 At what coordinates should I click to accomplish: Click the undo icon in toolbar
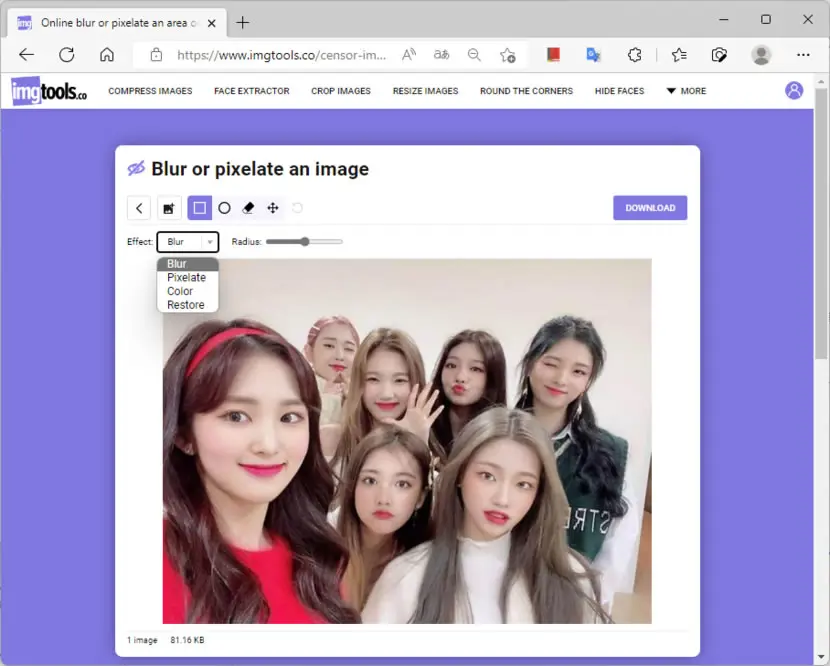tap(297, 208)
